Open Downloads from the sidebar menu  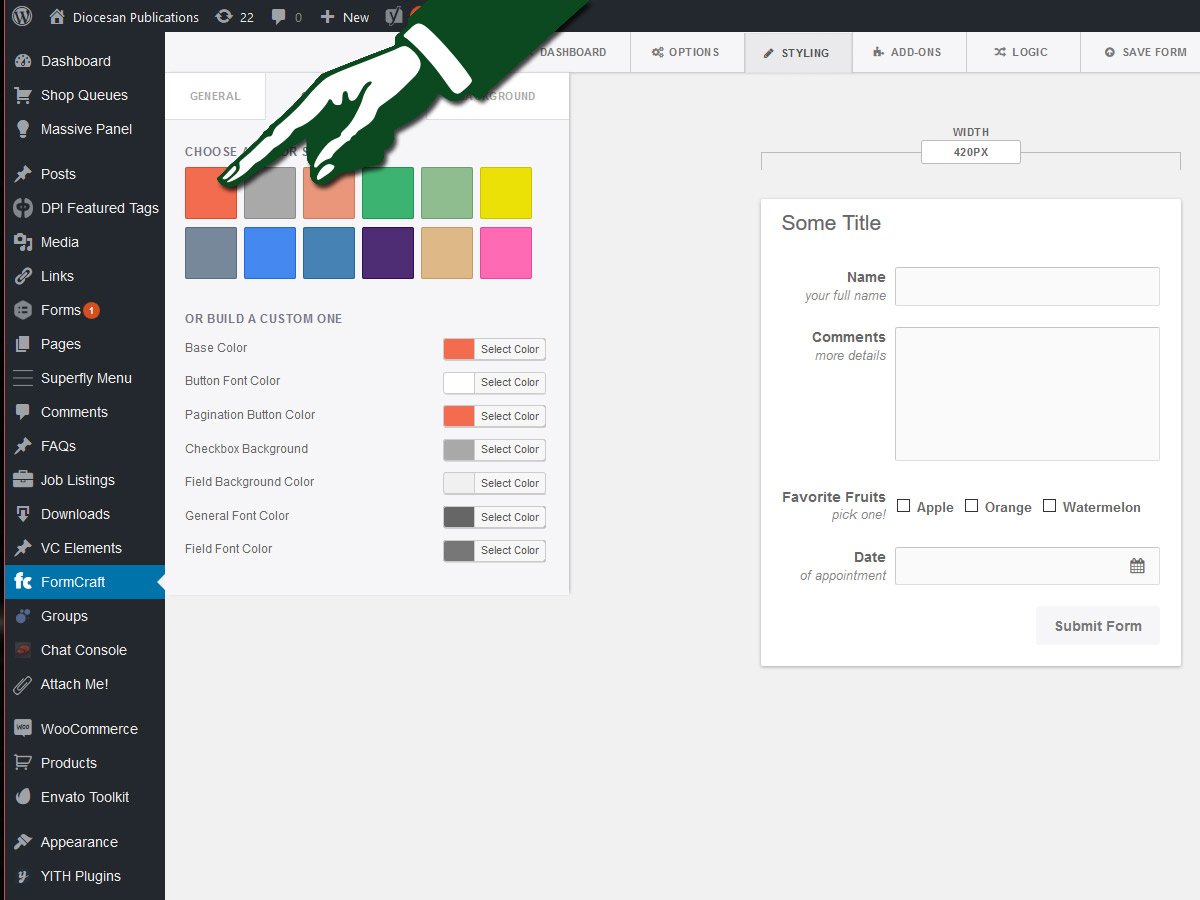coord(75,514)
